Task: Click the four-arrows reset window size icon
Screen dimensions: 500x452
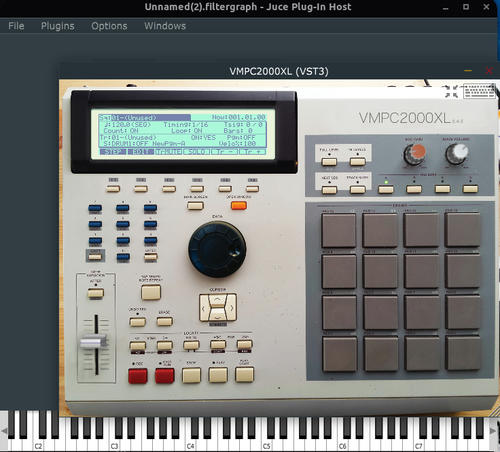Action: 451,91
